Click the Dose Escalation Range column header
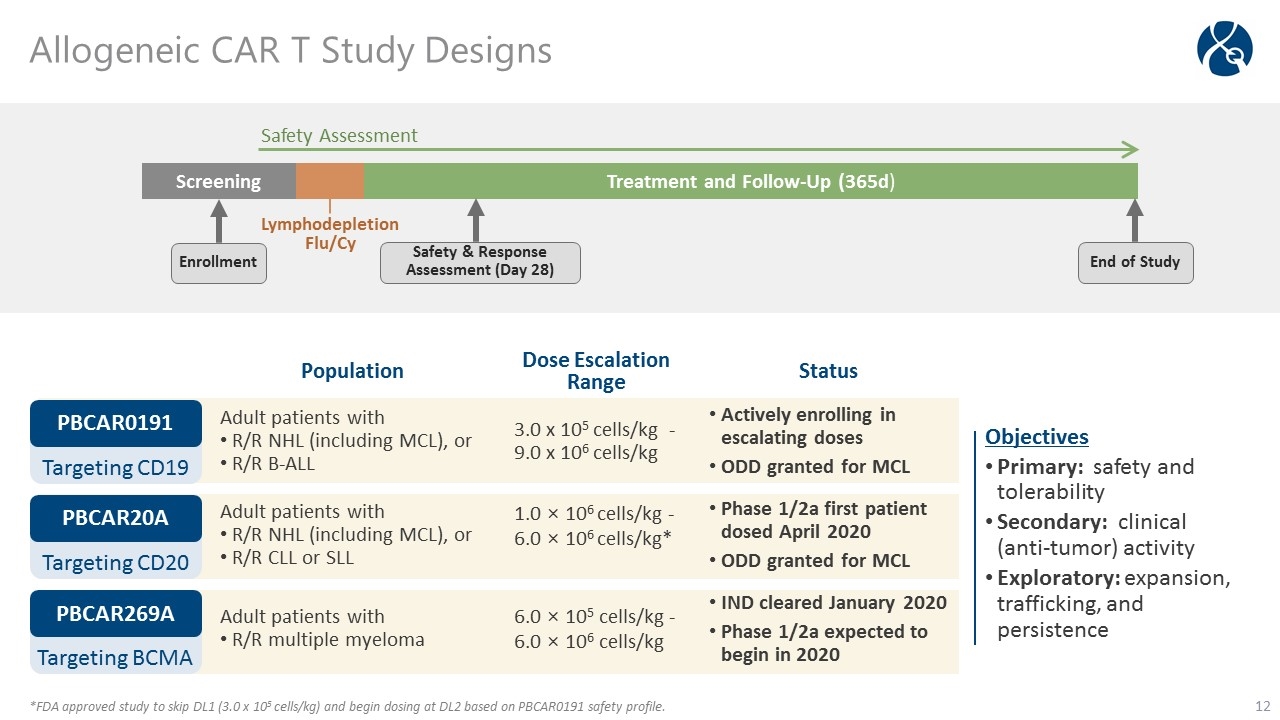Viewport: 1280px width, 720px height. (x=596, y=371)
